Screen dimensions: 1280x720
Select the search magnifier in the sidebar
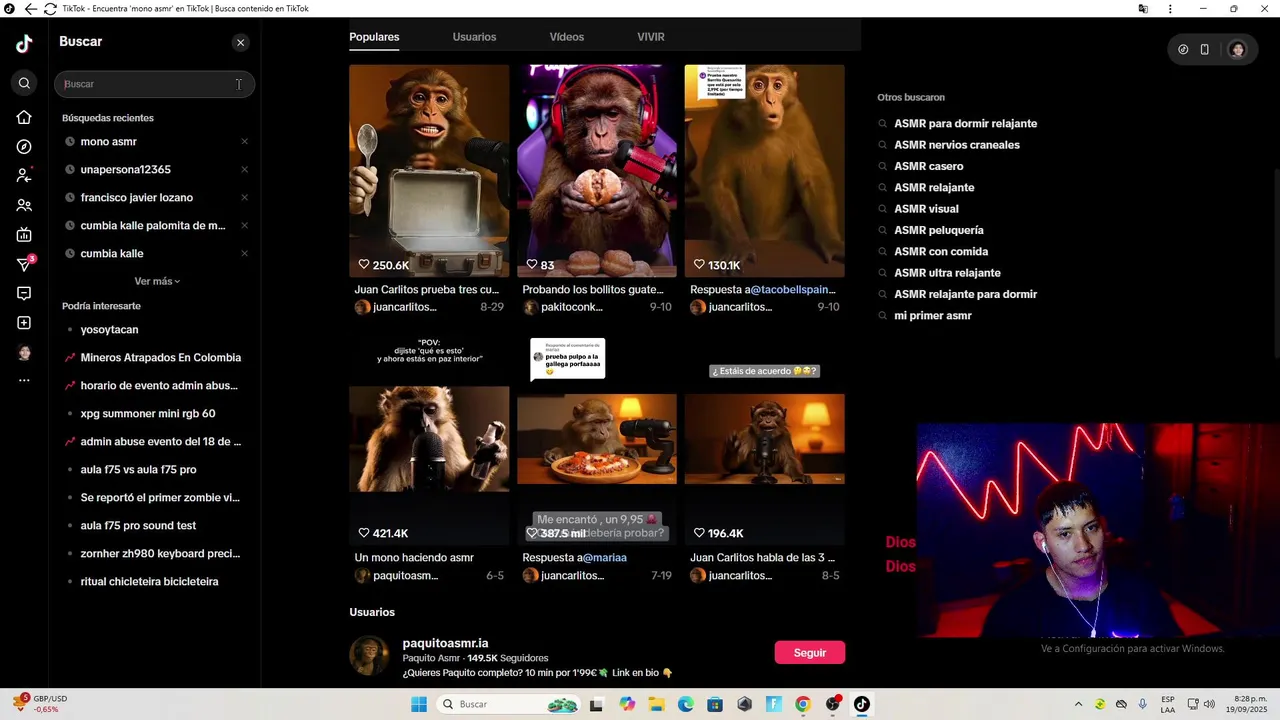tap(24, 83)
